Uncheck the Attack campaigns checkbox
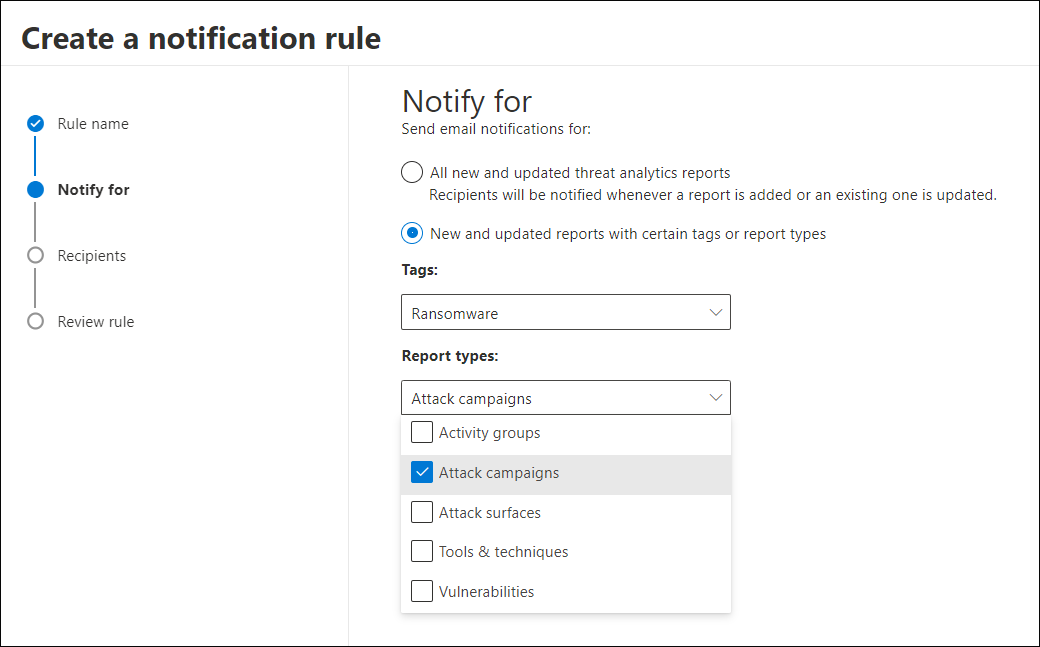Viewport: 1040px width, 647px height. (422, 472)
